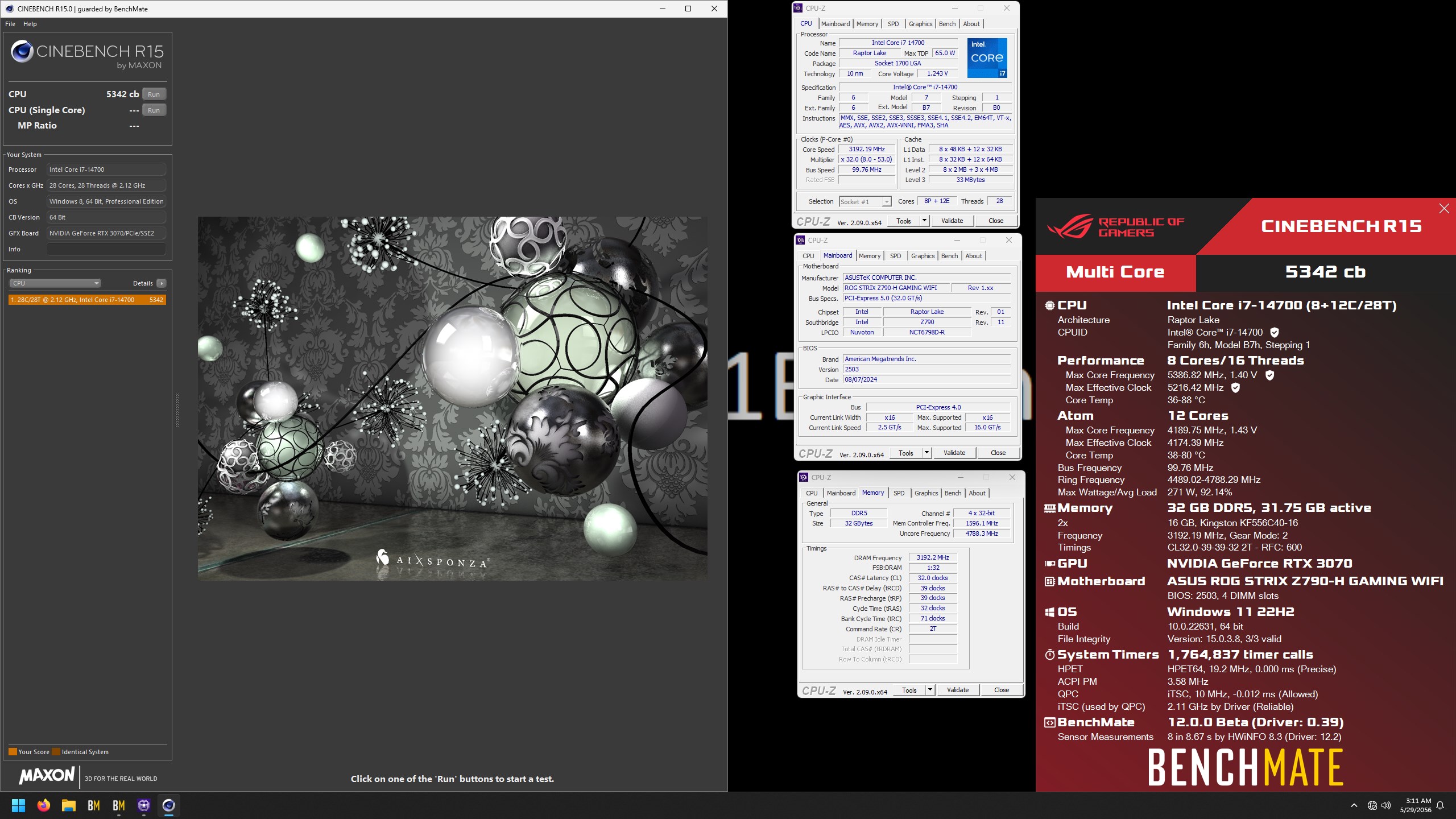
Task: Open the Windows Start menu
Action: pos(18,805)
